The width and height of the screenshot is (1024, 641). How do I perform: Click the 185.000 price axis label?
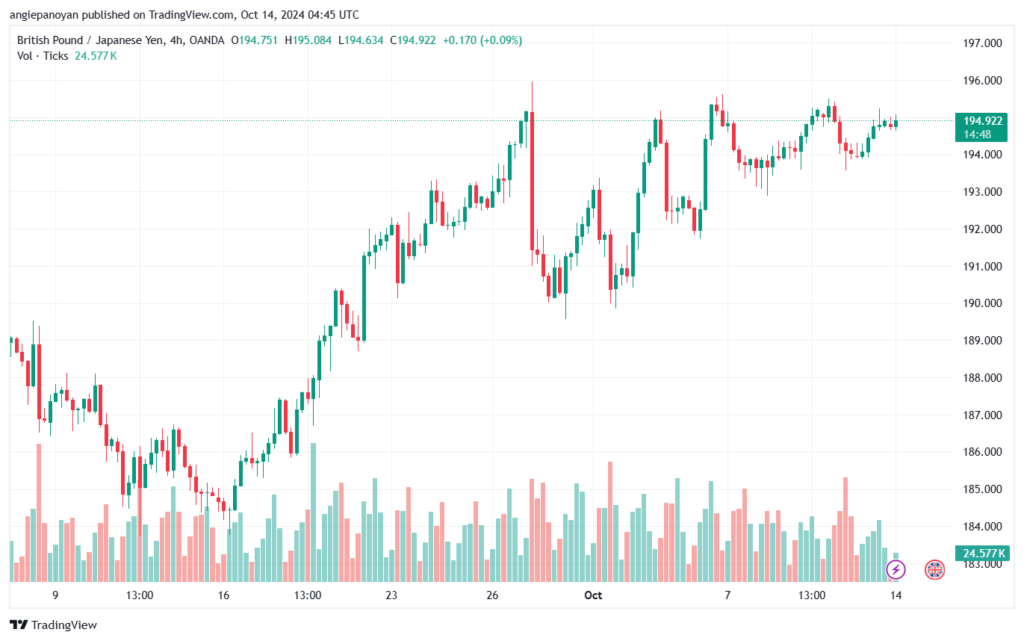coord(982,489)
